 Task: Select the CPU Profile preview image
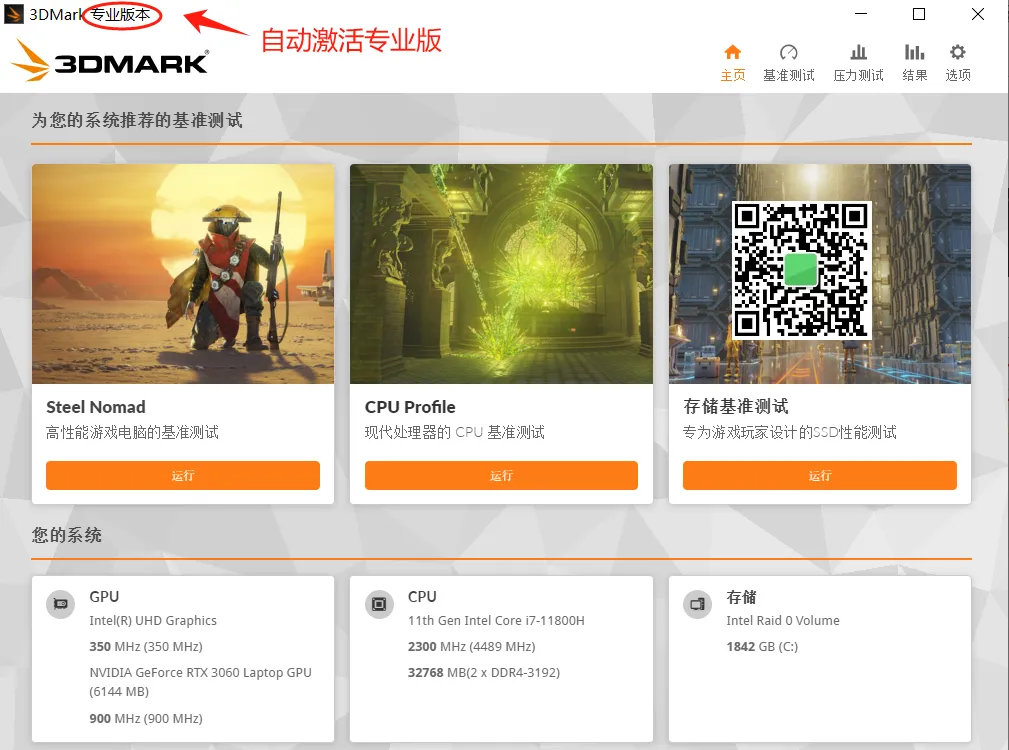click(x=501, y=274)
